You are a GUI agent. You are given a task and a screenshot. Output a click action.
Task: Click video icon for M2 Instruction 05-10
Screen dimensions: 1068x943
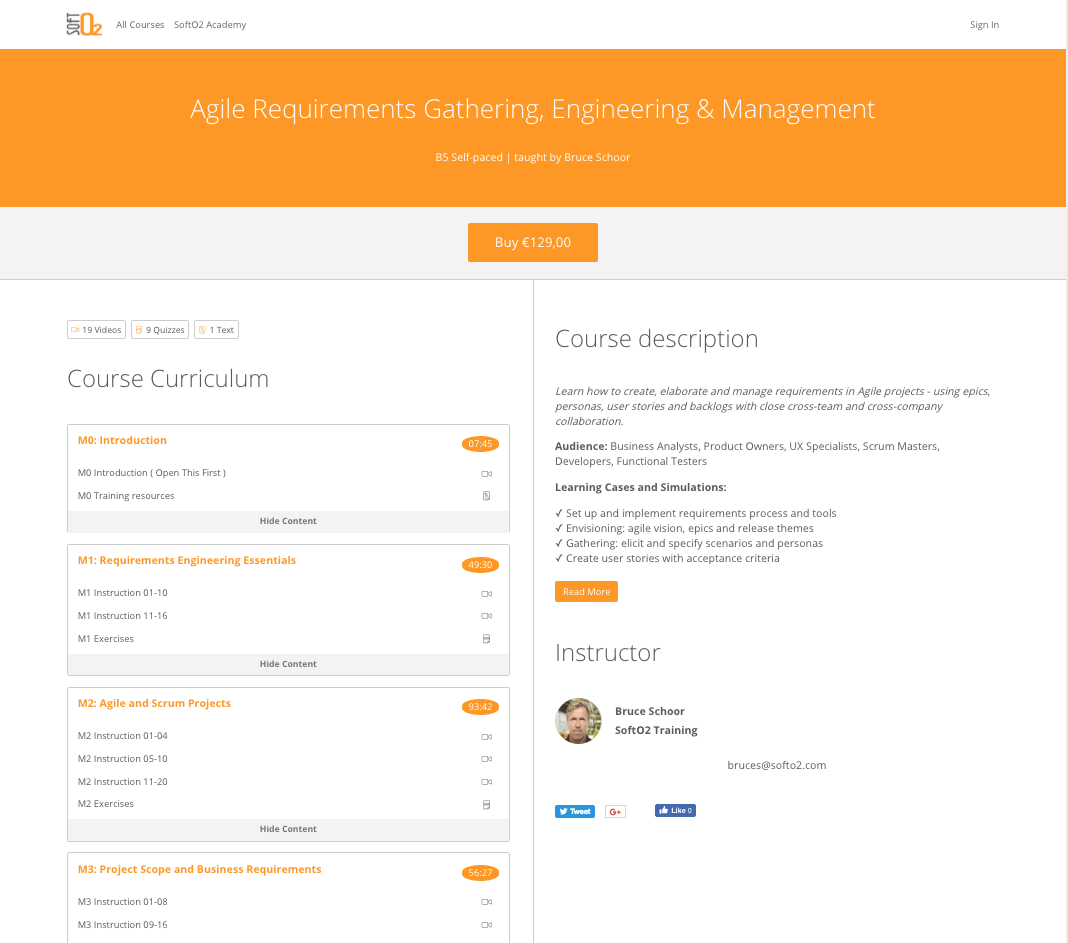click(x=486, y=759)
